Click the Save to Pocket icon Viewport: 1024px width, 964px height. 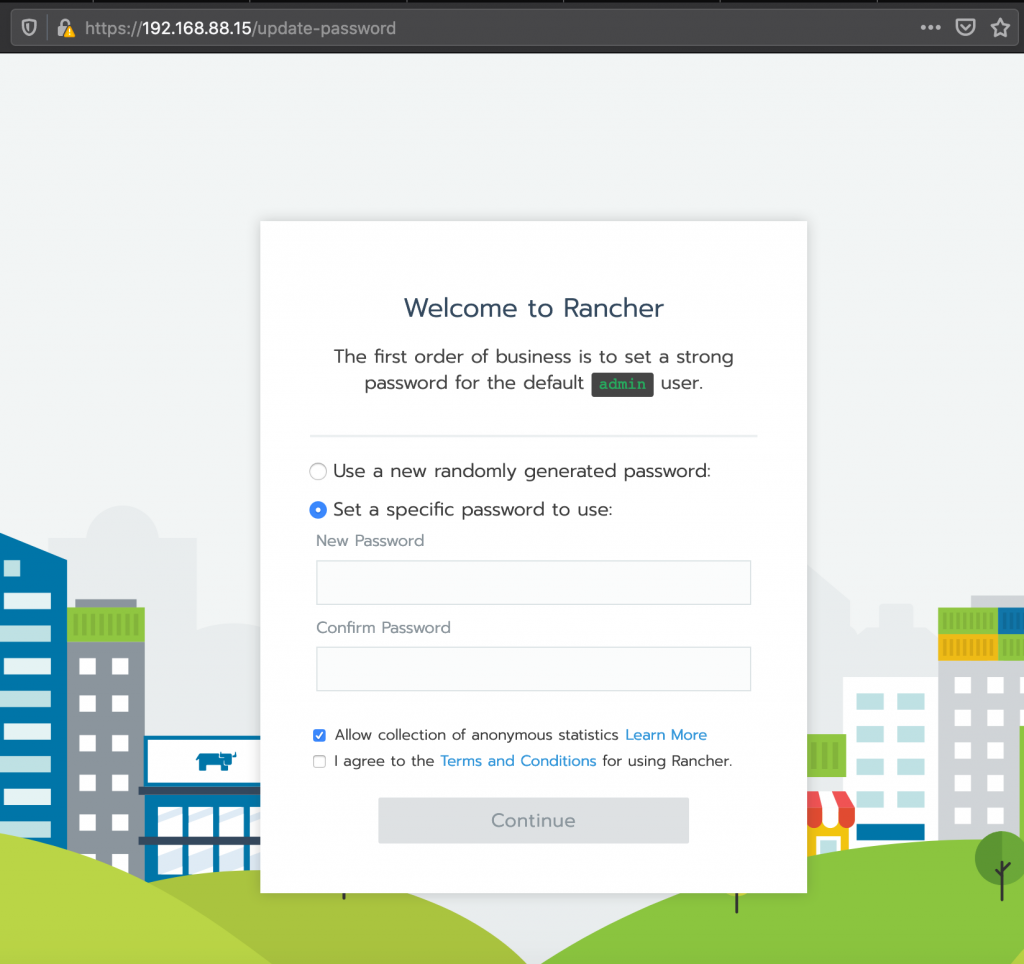965,28
